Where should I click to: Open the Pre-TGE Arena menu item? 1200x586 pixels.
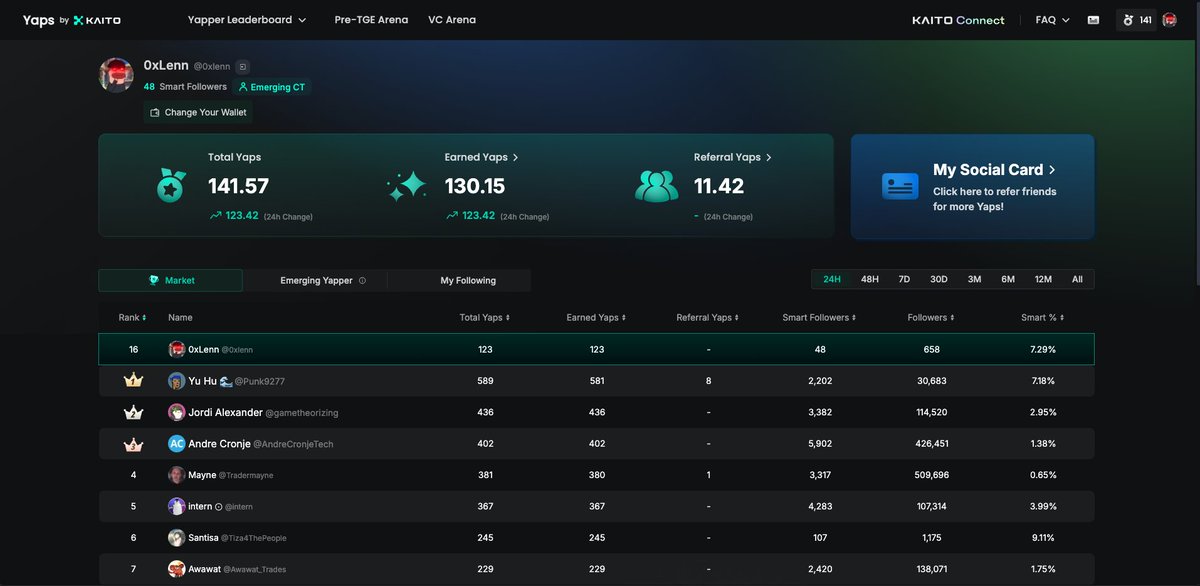371,20
